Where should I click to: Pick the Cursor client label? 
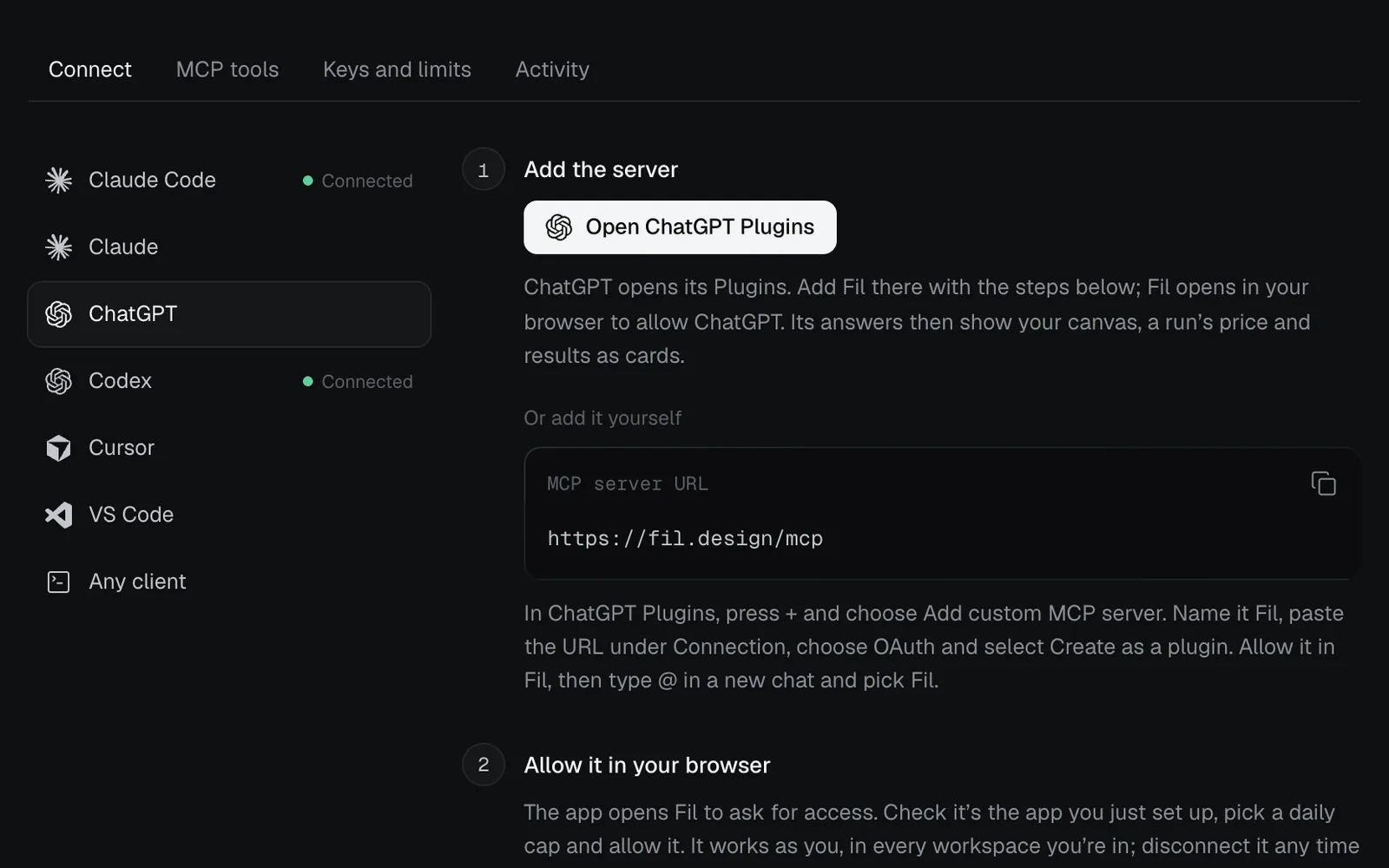(x=122, y=448)
